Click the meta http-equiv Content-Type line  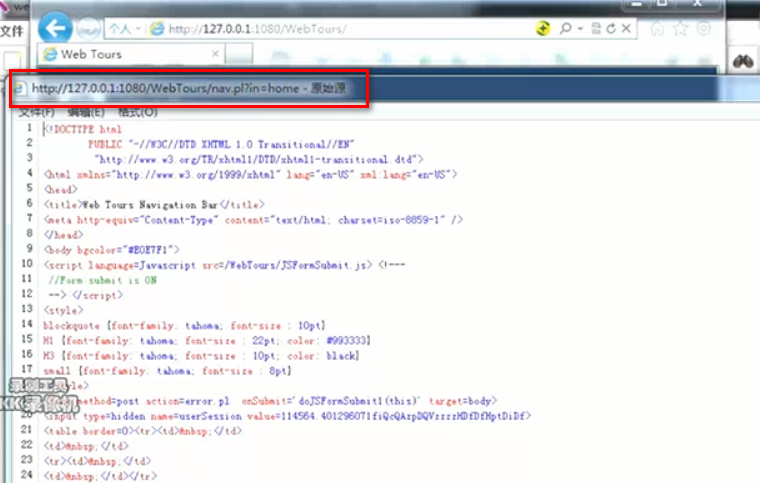(253, 220)
